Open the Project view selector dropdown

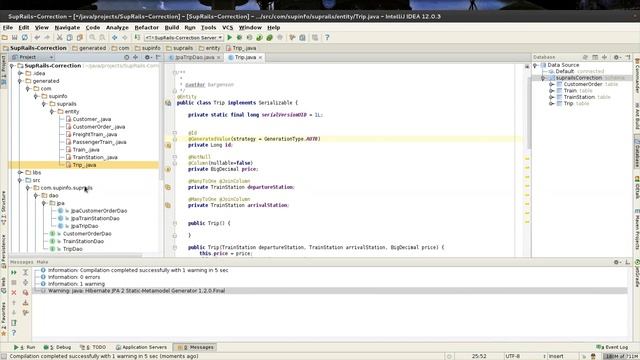(34, 58)
